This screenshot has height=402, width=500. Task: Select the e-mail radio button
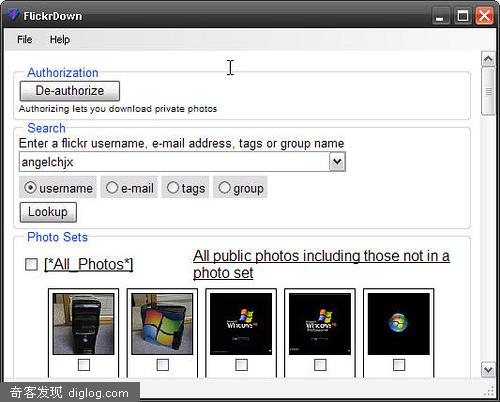point(112,187)
